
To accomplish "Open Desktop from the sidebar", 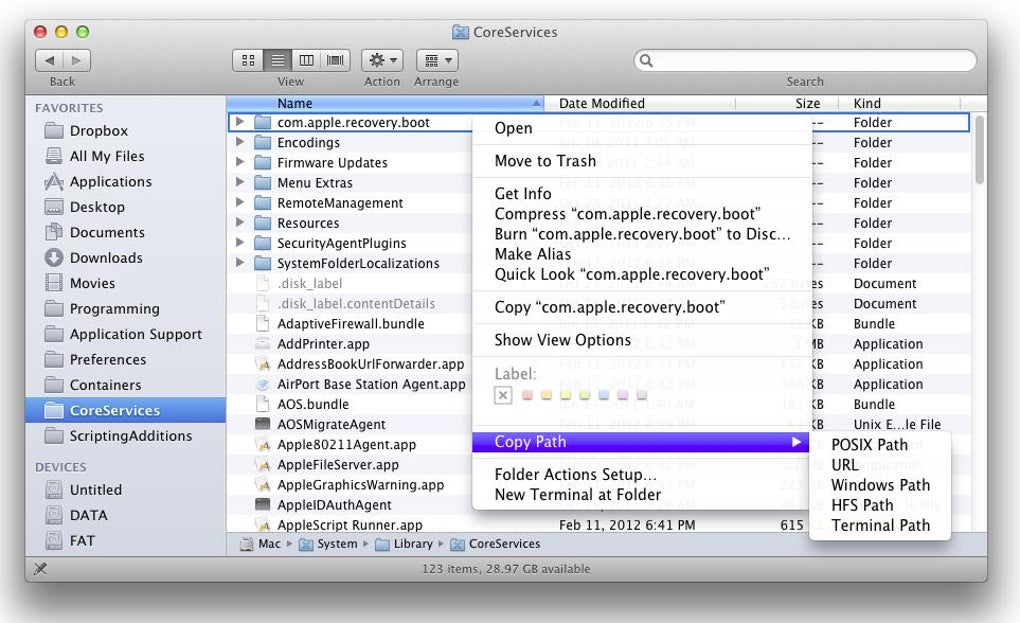I will click(126, 207).
